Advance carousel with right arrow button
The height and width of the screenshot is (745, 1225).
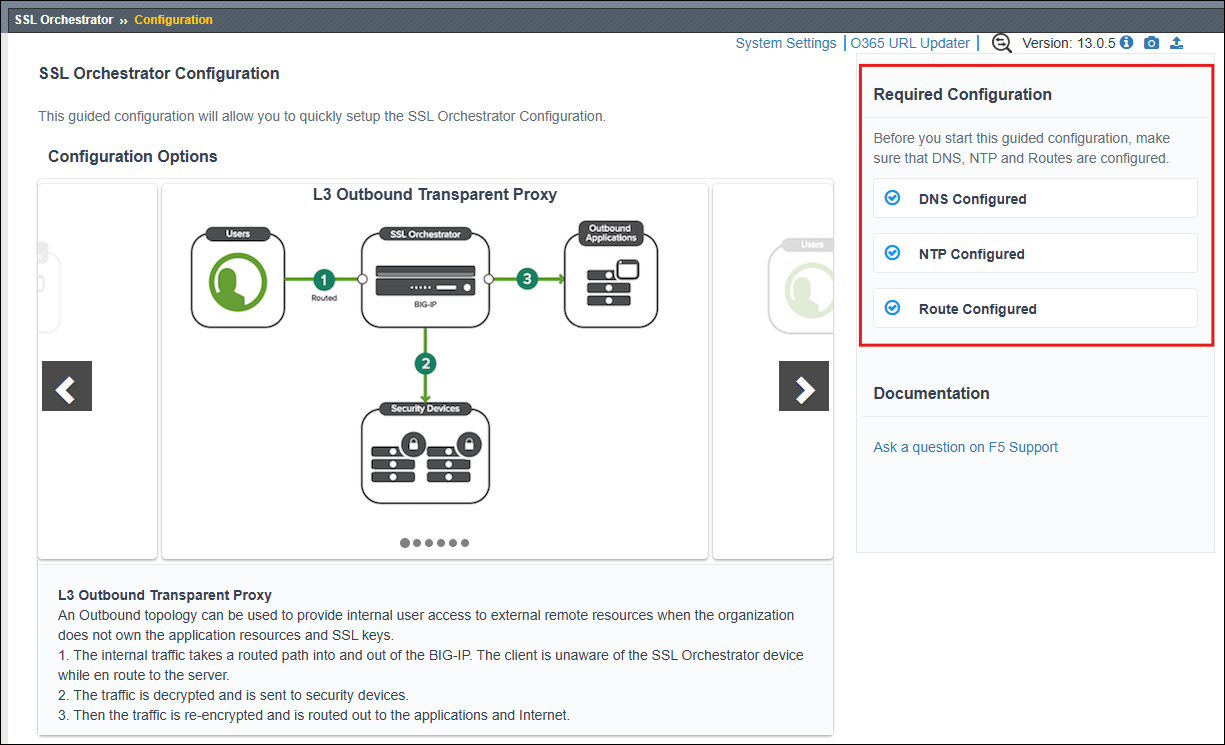(804, 386)
